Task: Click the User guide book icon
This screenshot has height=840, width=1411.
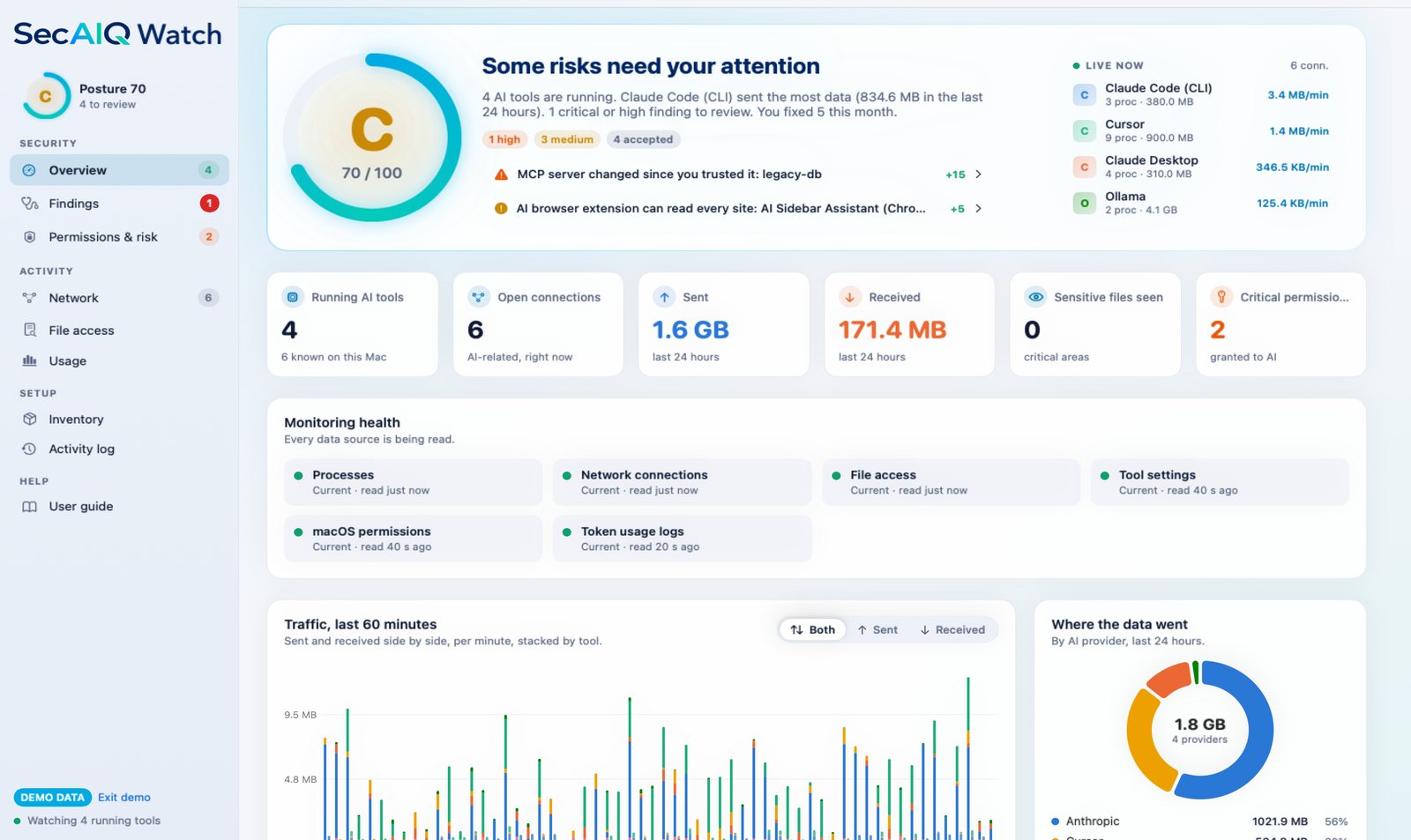Action: coord(29,507)
